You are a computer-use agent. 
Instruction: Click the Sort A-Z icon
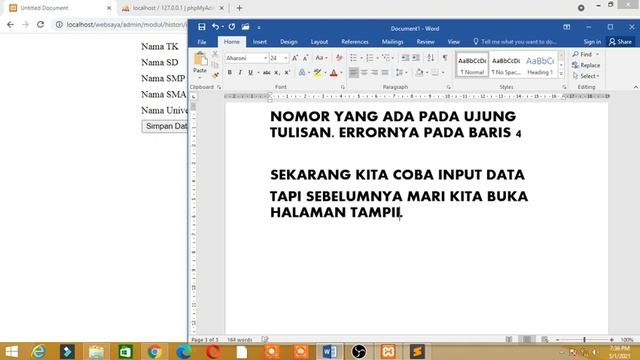[431, 58]
